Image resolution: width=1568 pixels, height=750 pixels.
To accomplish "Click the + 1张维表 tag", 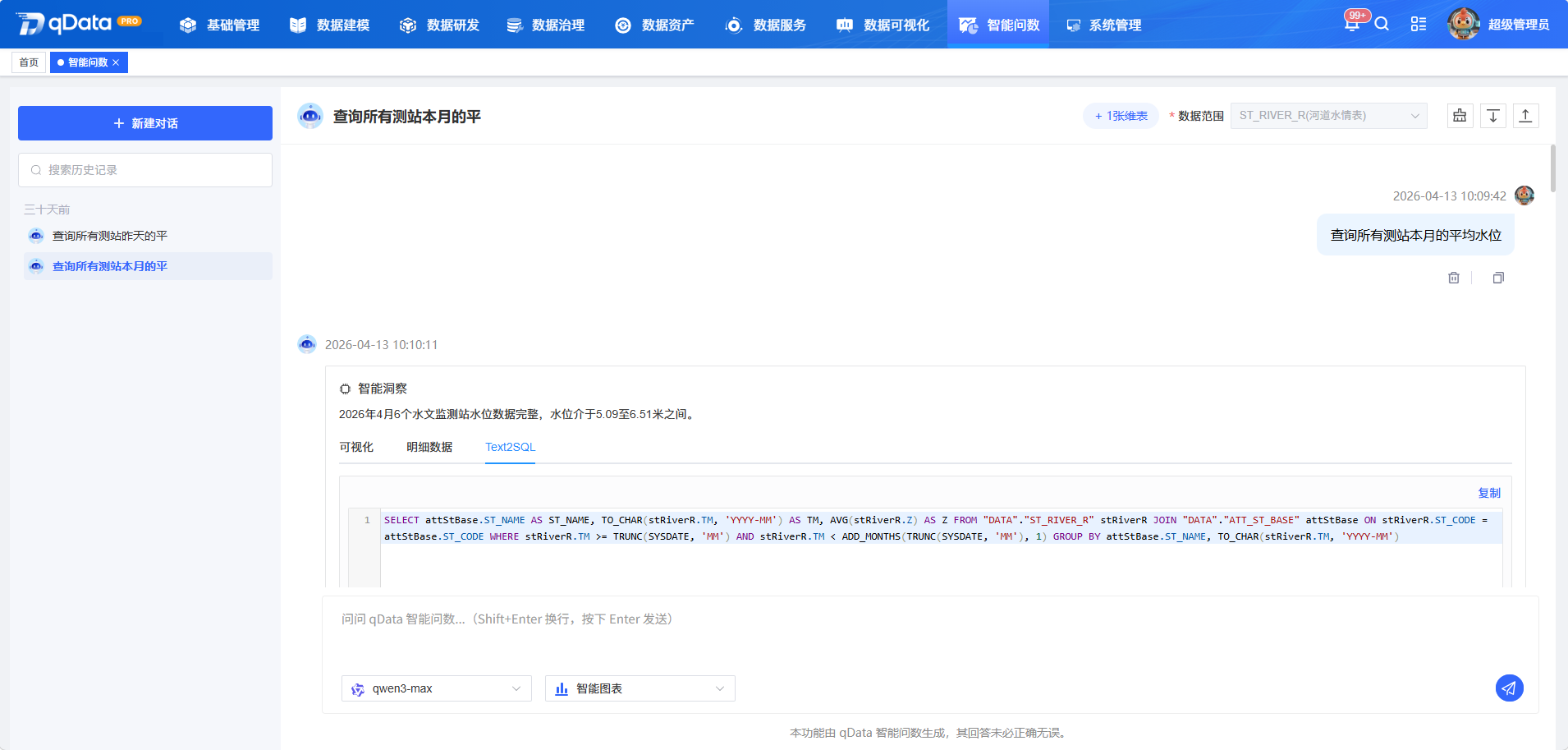I will (x=1121, y=116).
